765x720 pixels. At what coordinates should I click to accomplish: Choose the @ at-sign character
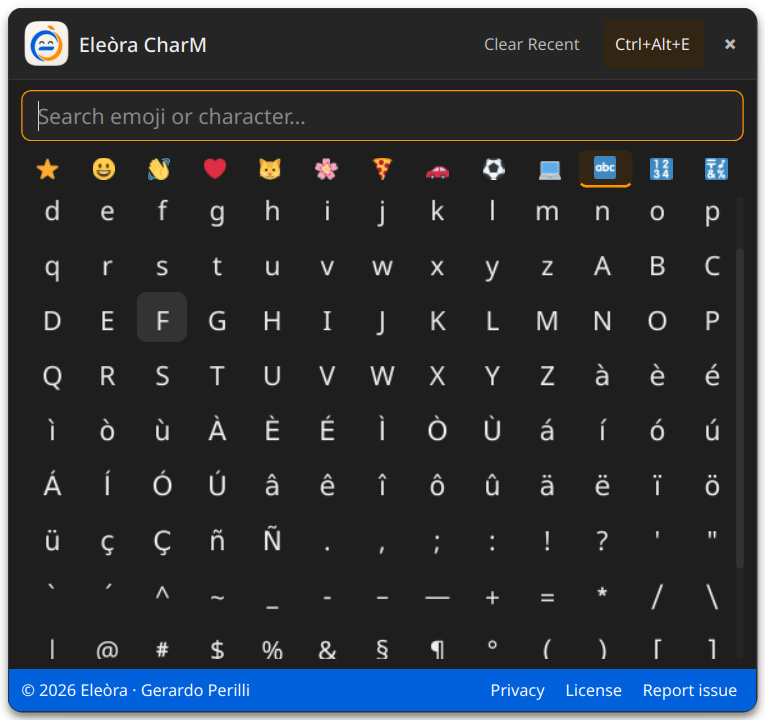(x=107, y=649)
